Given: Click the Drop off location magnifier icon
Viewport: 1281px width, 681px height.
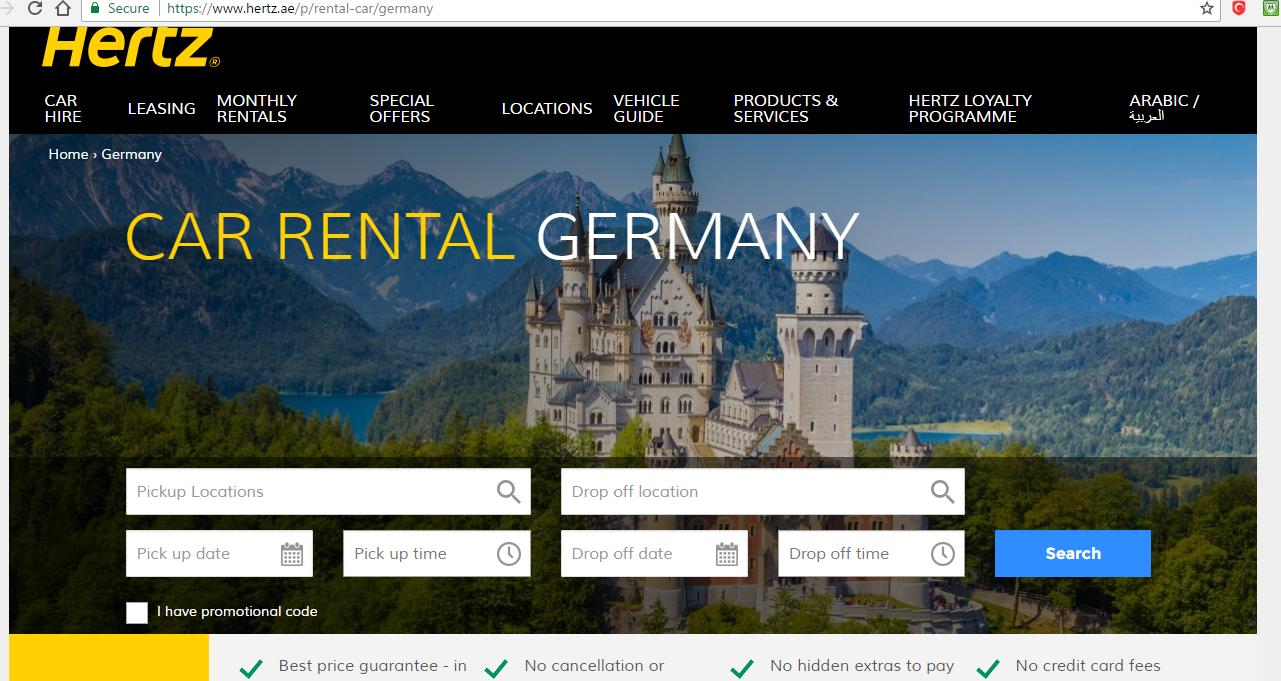Looking at the screenshot, I should click(x=942, y=491).
